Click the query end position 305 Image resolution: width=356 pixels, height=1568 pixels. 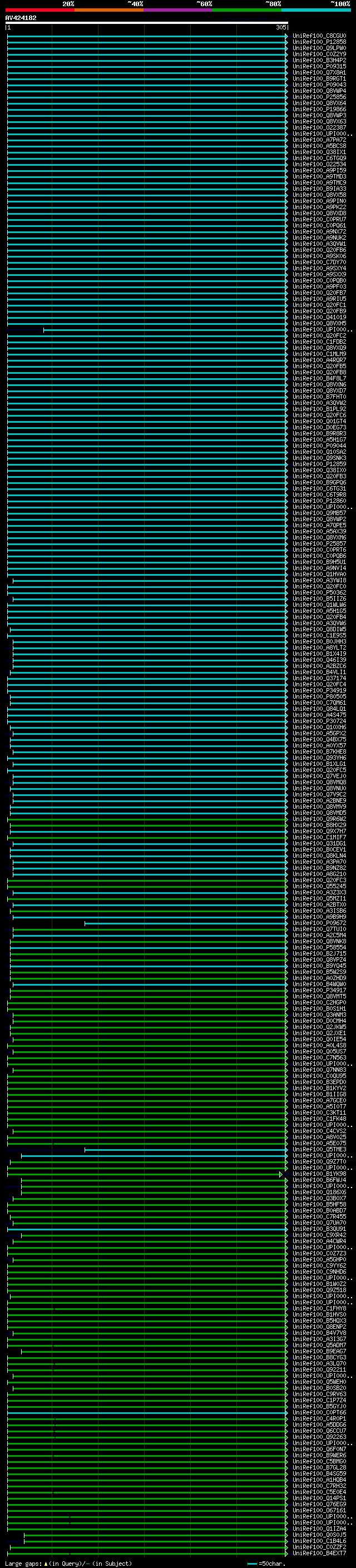(280, 27)
